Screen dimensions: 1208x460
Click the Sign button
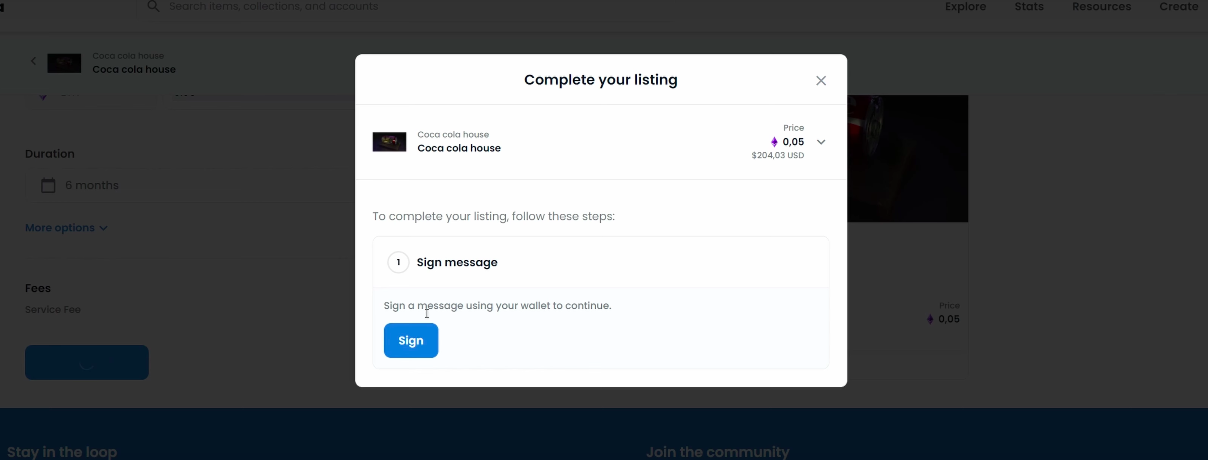(x=411, y=341)
